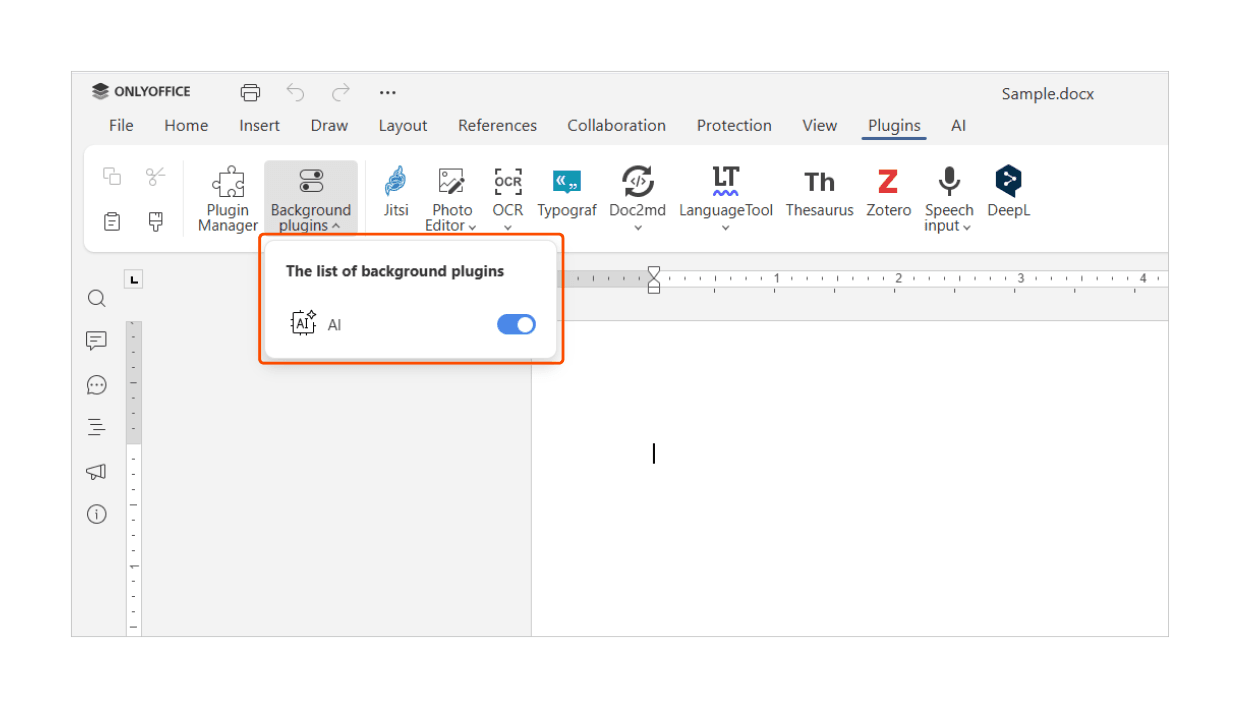Click the Print icon in title bar
The height and width of the screenshot is (708, 1240).
(x=250, y=93)
